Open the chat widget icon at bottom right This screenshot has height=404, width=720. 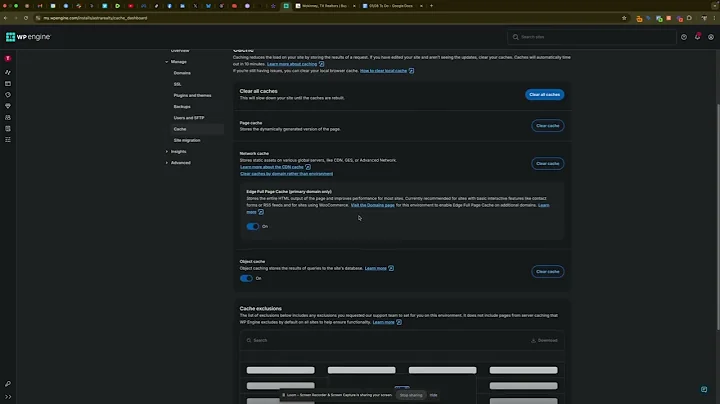[704, 389]
